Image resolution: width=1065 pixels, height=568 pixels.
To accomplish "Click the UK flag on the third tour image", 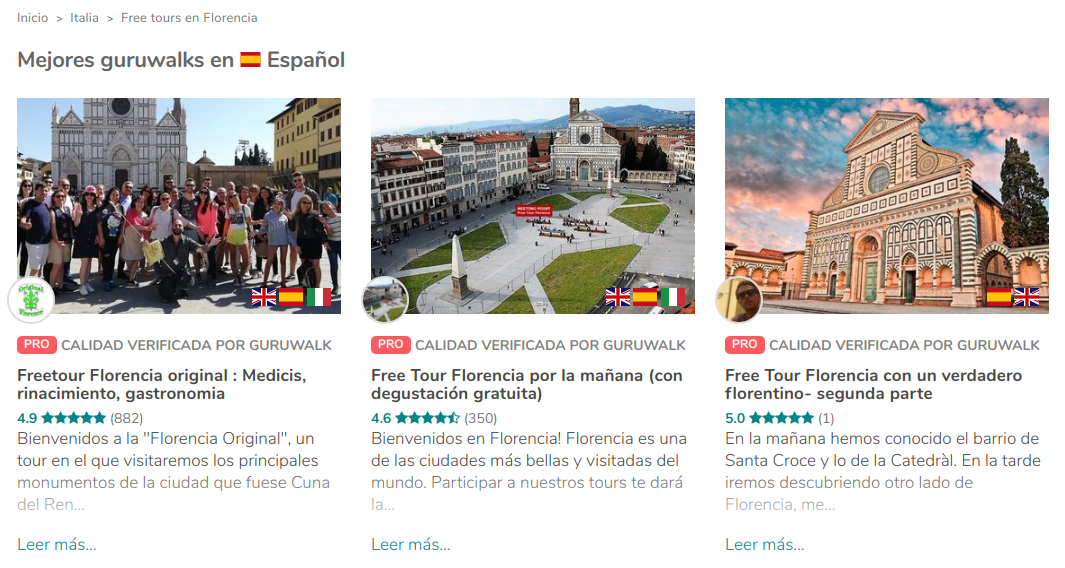I will pyautogui.click(x=1026, y=297).
